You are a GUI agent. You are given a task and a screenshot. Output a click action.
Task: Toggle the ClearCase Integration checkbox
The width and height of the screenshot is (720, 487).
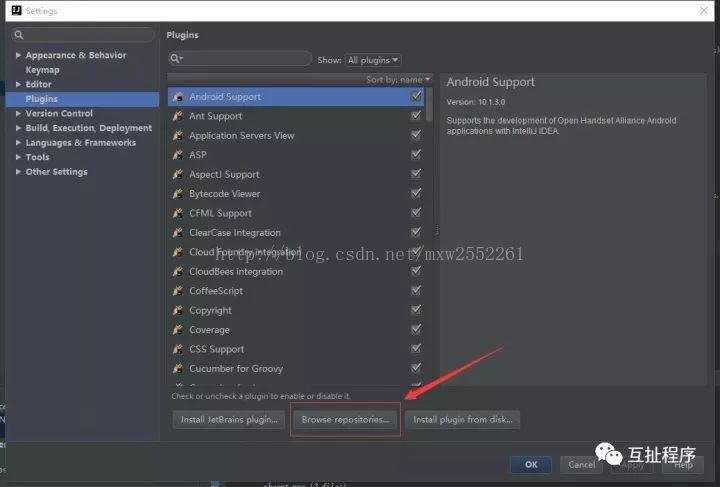pos(416,232)
